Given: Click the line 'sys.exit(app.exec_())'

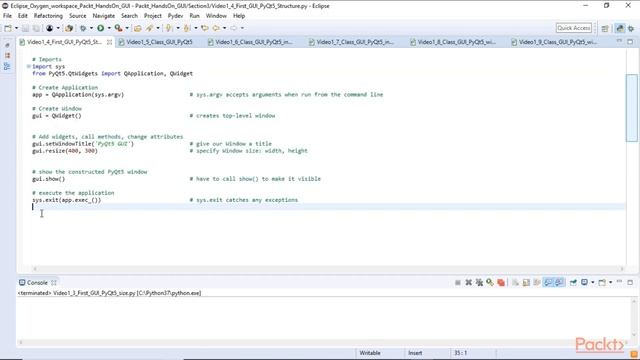Looking at the screenshot, I should (67, 200).
